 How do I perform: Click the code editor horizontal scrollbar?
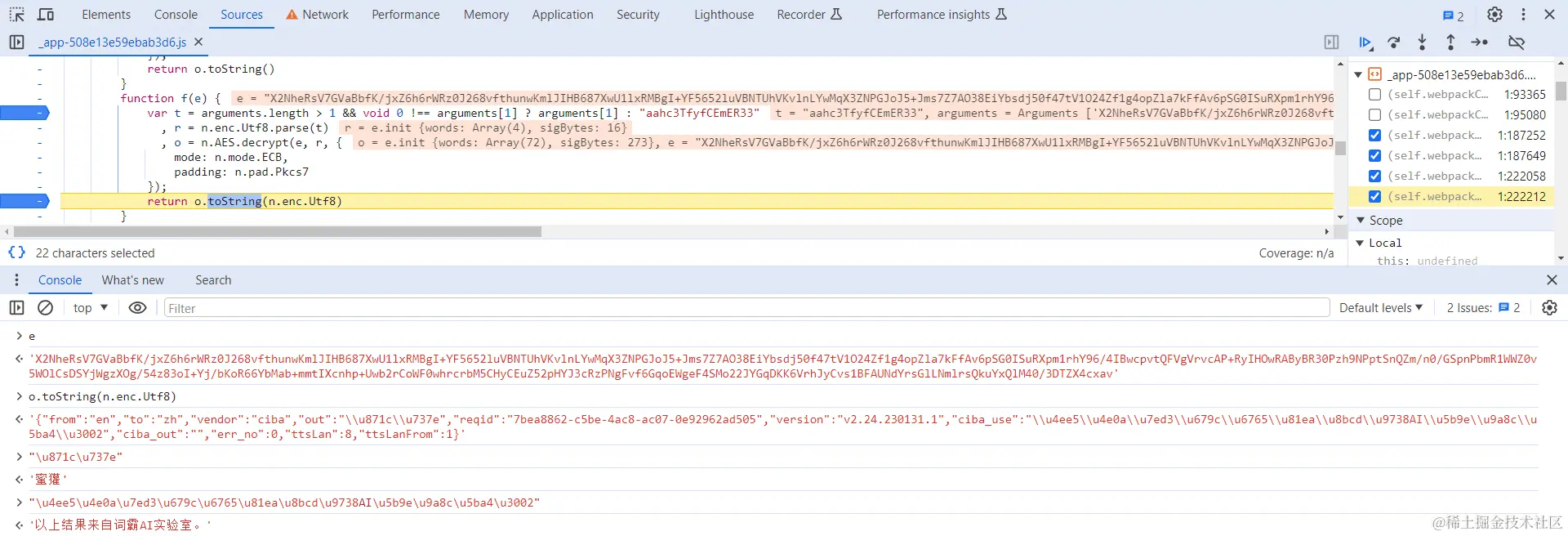(278, 232)
